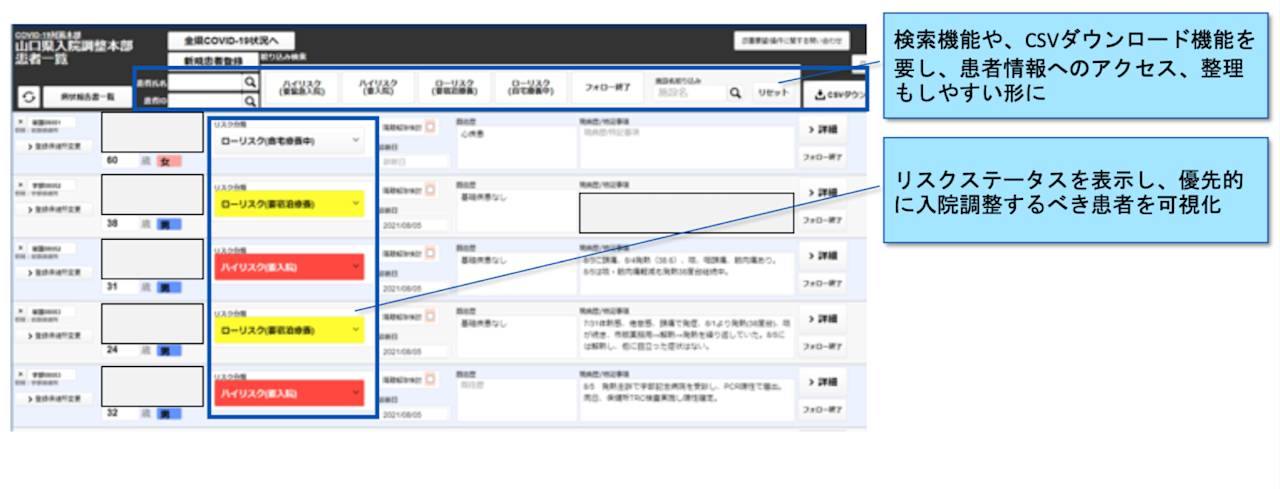Click the date field 2021/08/05 in the age-38 row
Screen dimensions: 1280x489
414,225
